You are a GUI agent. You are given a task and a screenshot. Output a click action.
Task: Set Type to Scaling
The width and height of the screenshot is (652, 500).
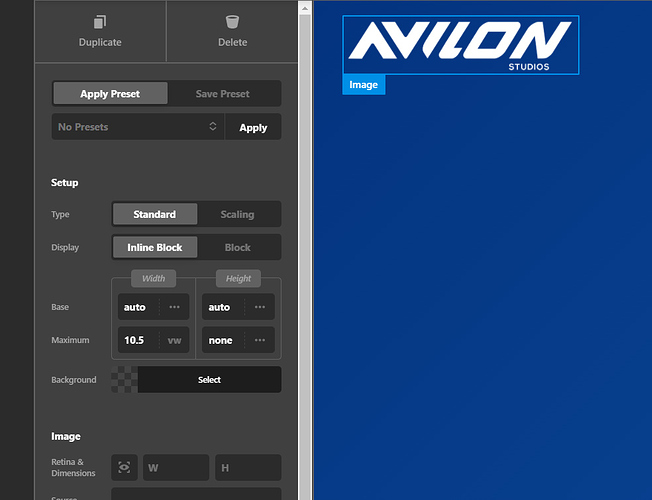click(x=237, y=214)
